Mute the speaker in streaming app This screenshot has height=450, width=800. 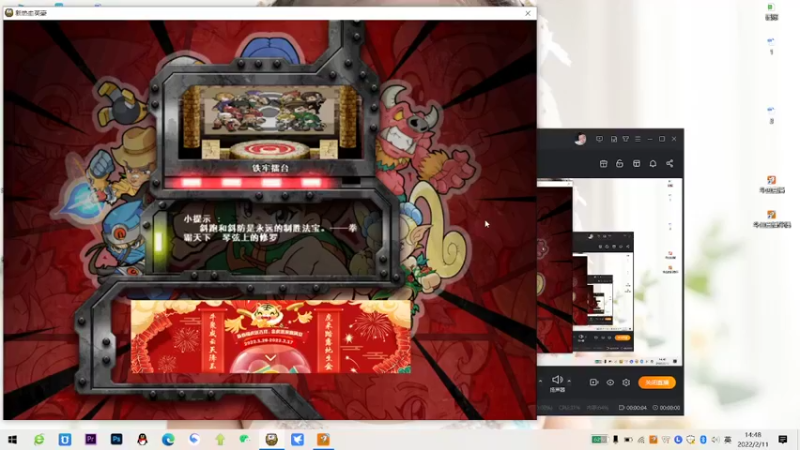tap(557, 380)
